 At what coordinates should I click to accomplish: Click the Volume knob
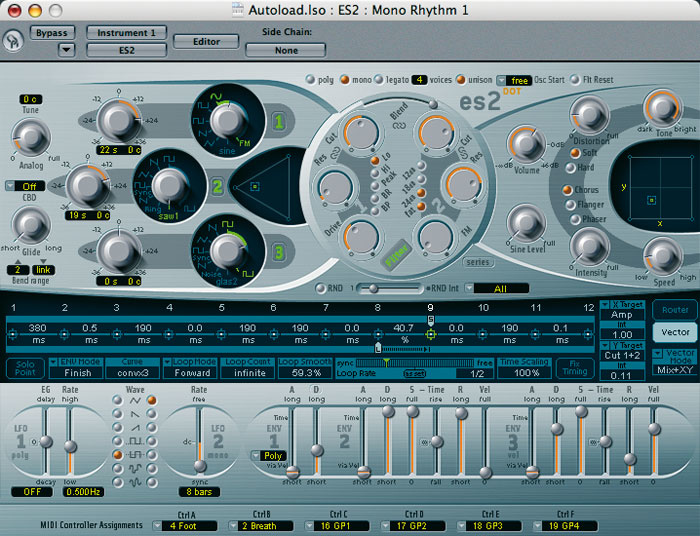click(x=525, y=143)
